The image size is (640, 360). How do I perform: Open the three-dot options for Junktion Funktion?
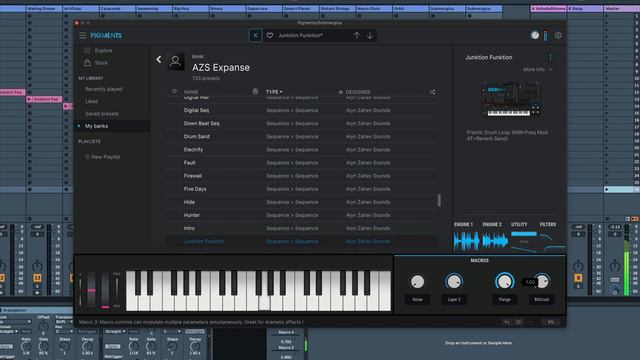pos(550,57)
